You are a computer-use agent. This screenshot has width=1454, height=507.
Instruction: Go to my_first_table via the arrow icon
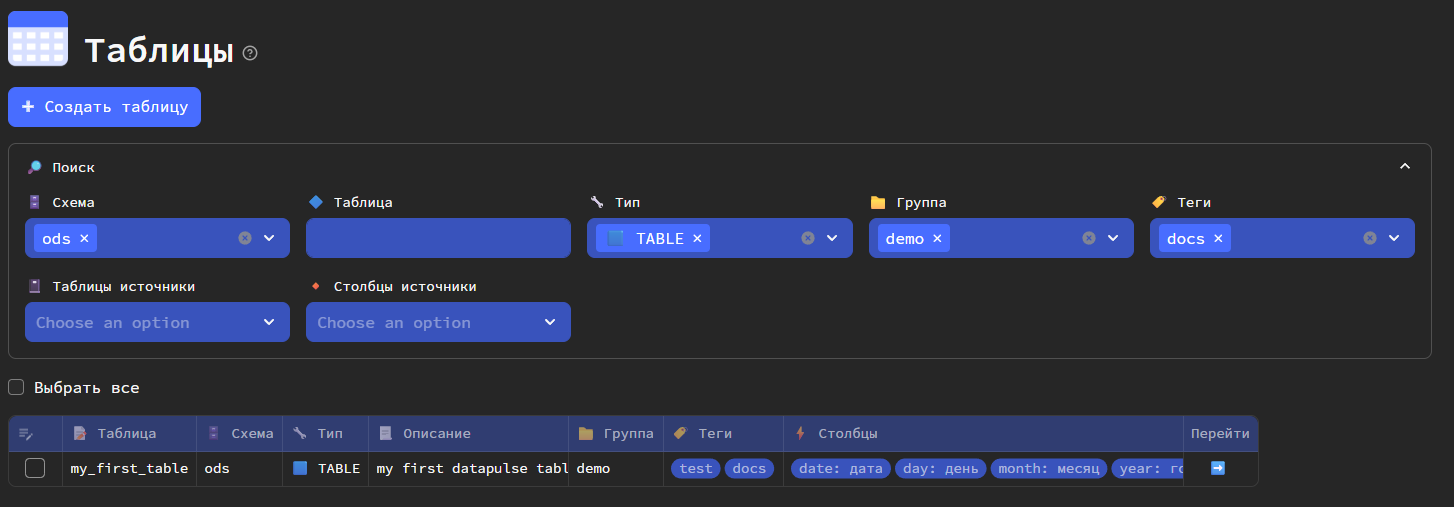[x=1218, y=468]
